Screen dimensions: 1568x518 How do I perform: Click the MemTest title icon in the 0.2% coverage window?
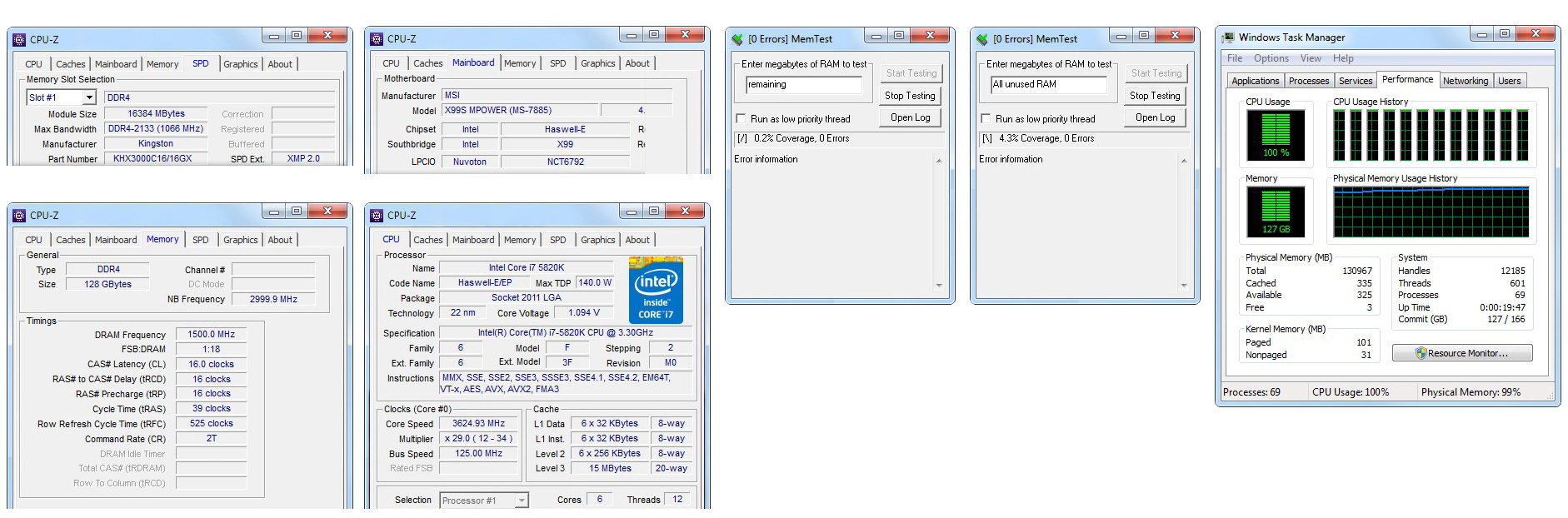(x=737, y=38)
